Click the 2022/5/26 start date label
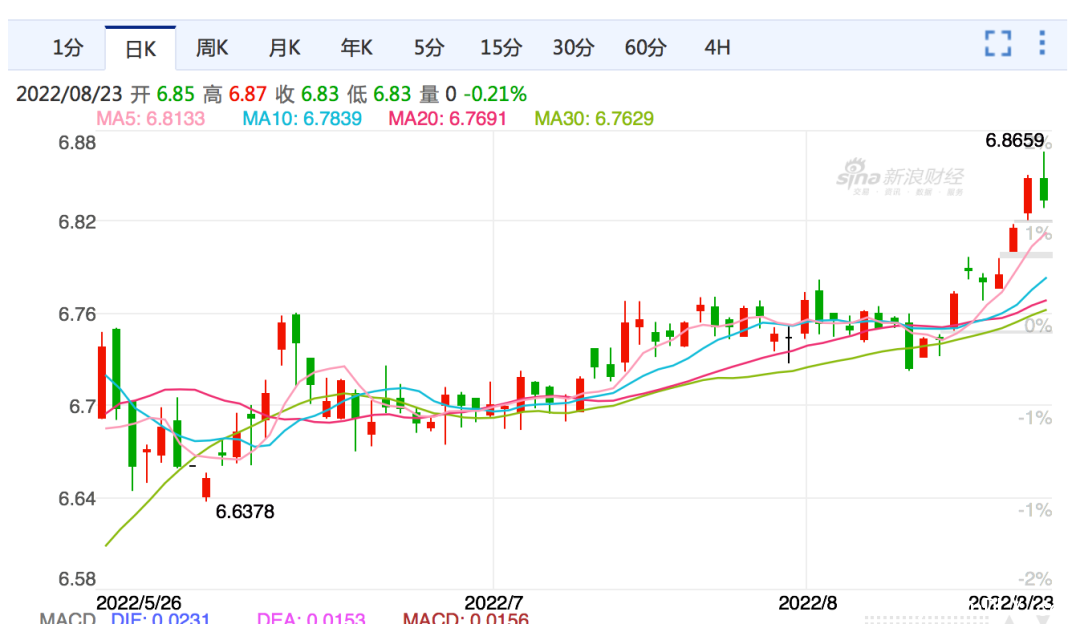This screenshot has width=1080, height=624. [x=138, y=603]
